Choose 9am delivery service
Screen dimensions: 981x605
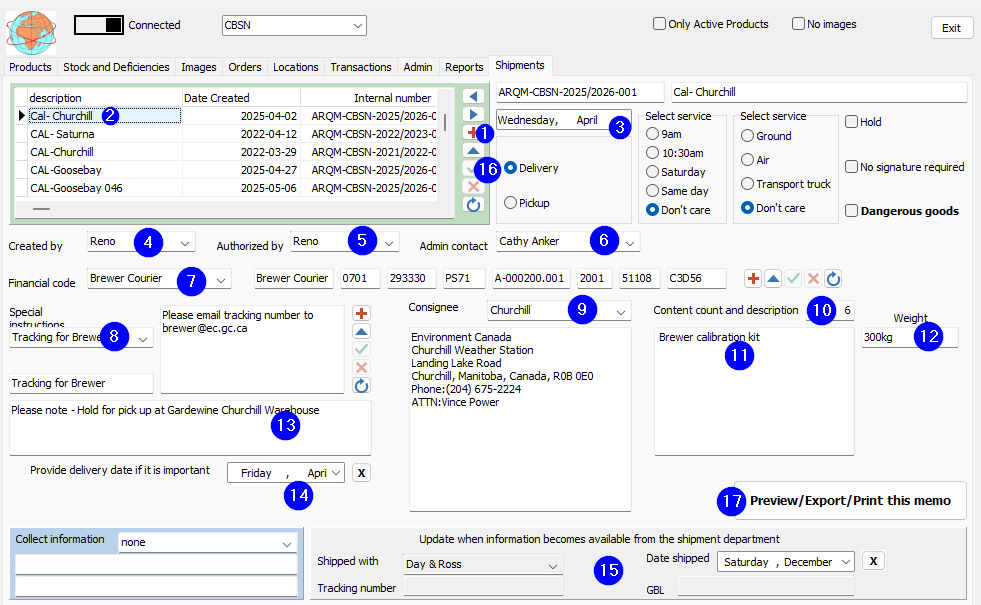(652, 134)
